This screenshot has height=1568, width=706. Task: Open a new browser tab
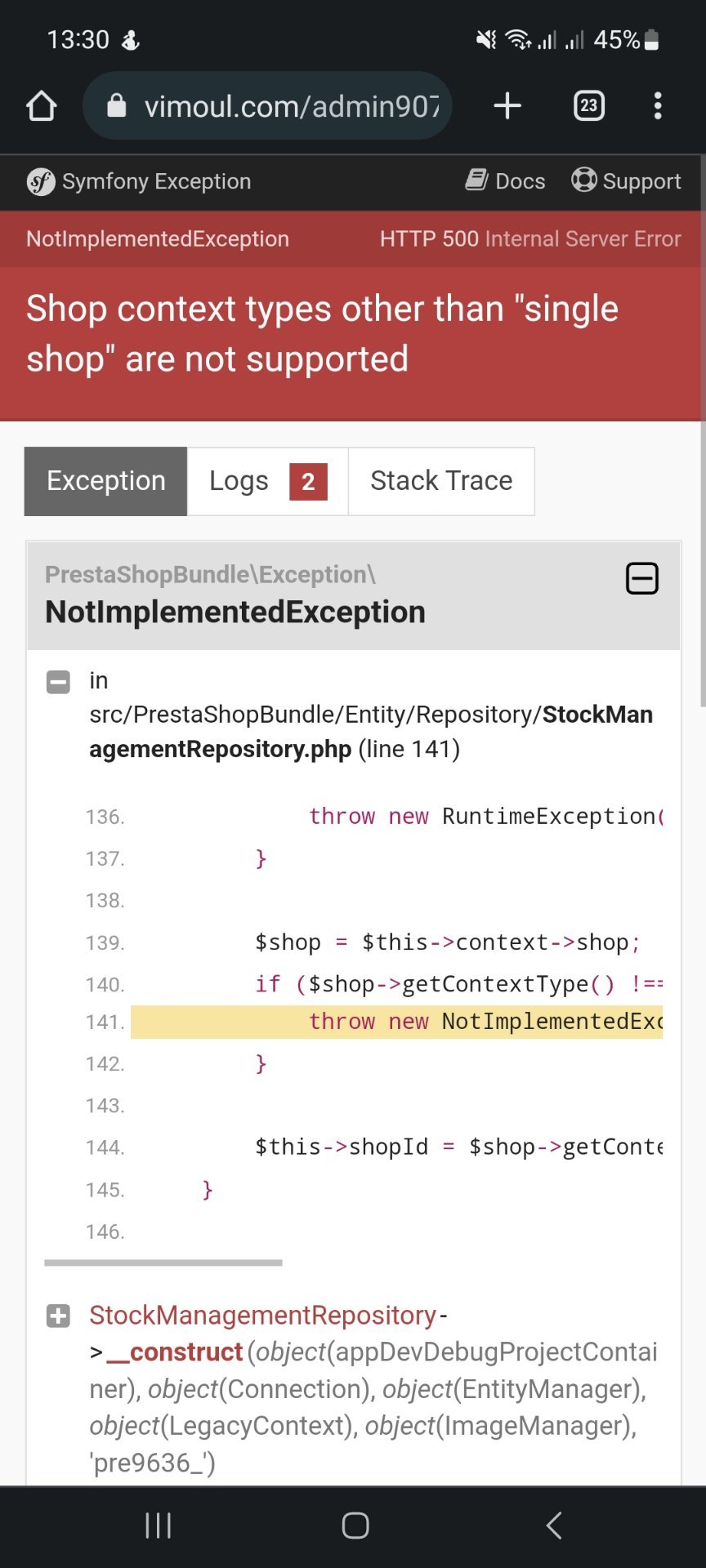[x=507, y=106]
